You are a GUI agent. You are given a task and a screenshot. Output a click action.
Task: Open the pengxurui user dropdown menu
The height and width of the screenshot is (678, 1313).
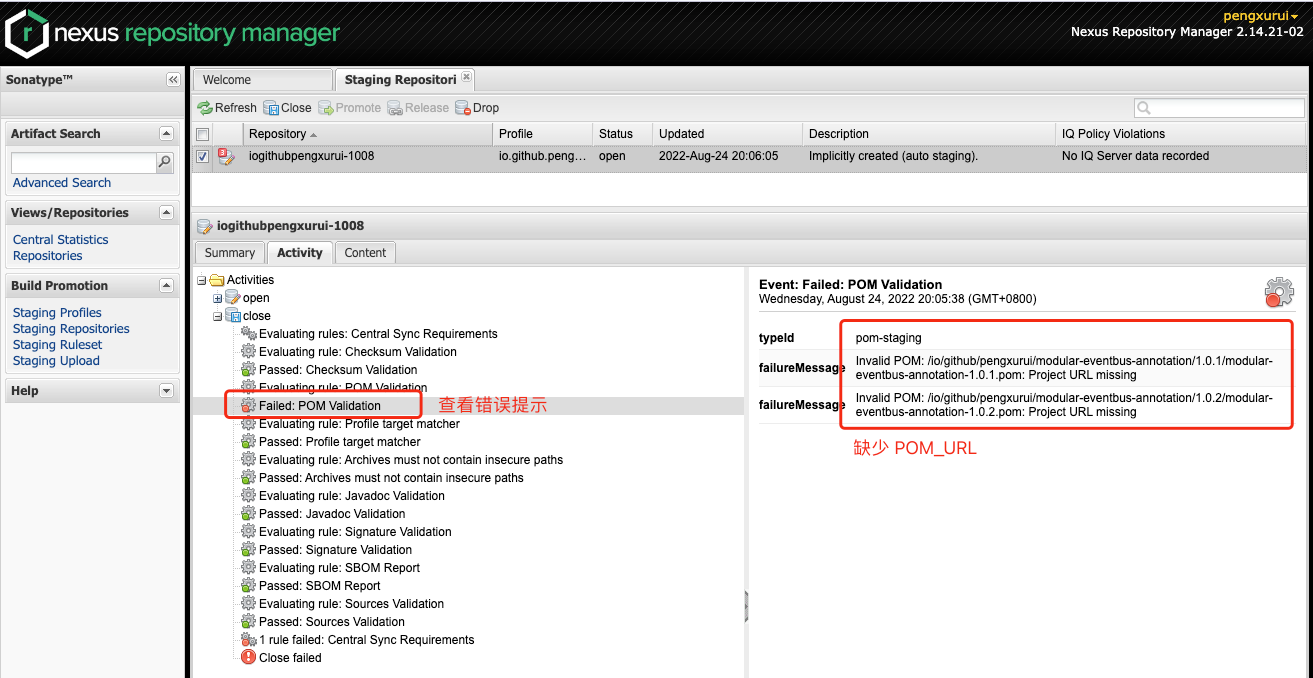(x=1261, y=16)
